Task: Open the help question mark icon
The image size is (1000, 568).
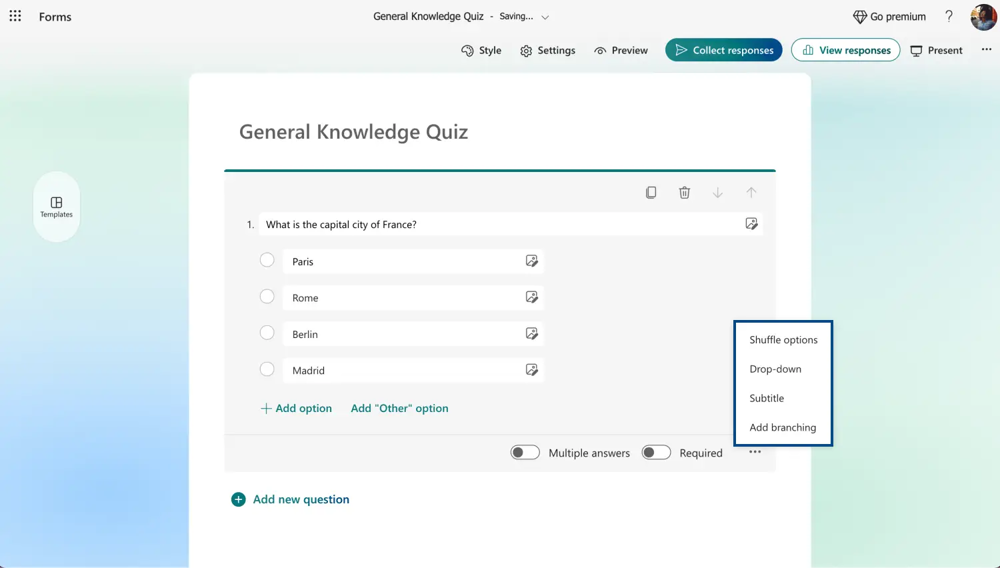Action: point(949,16)
